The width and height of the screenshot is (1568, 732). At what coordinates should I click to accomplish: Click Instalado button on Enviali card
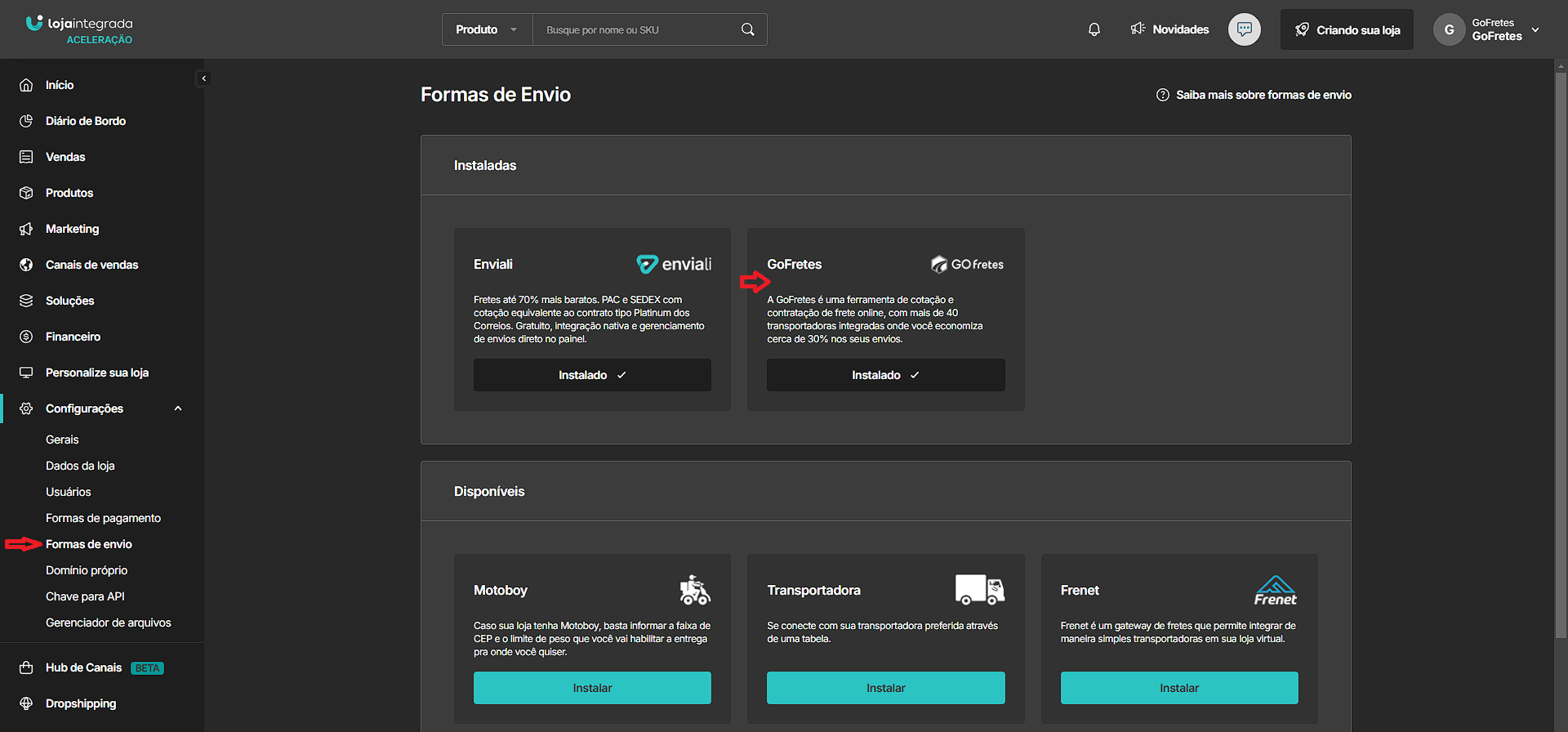click(592, 375)
